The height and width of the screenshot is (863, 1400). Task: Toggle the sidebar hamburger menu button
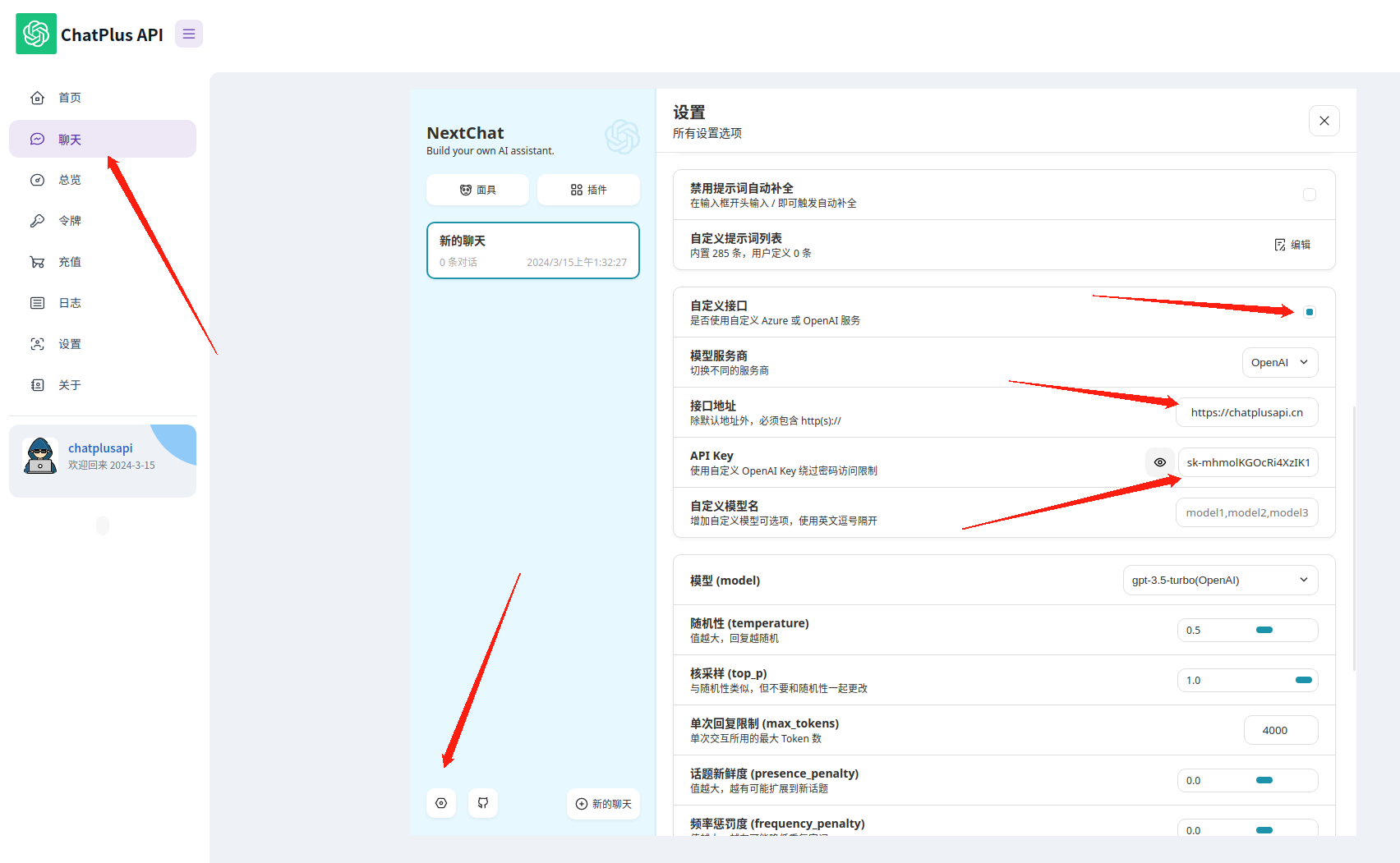click(x=189, y=34)
